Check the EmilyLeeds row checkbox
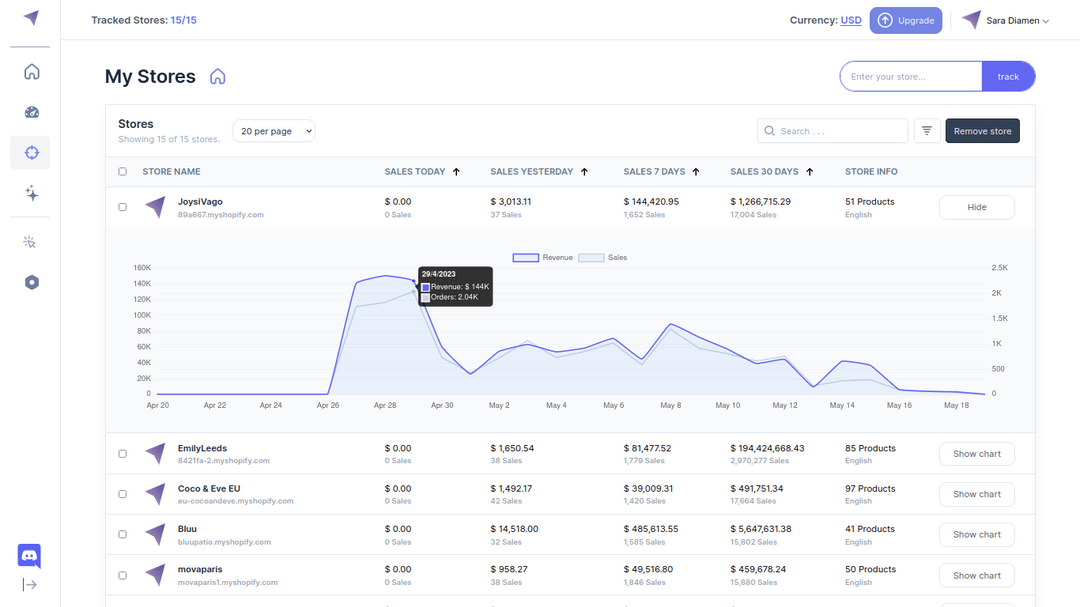 pyautogui.click(x=122, y=453)
